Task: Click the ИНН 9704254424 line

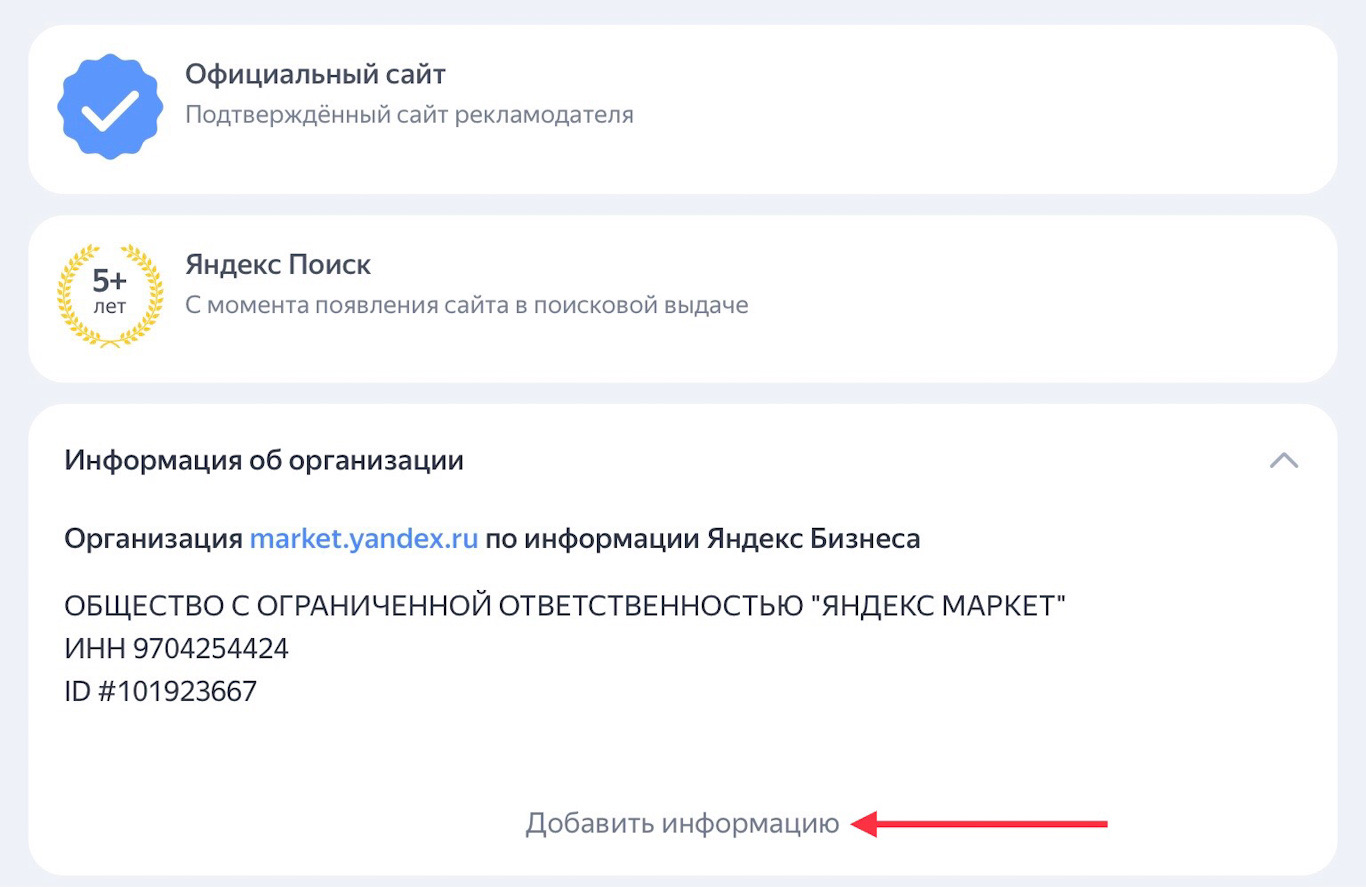Action: click(176, 649)
